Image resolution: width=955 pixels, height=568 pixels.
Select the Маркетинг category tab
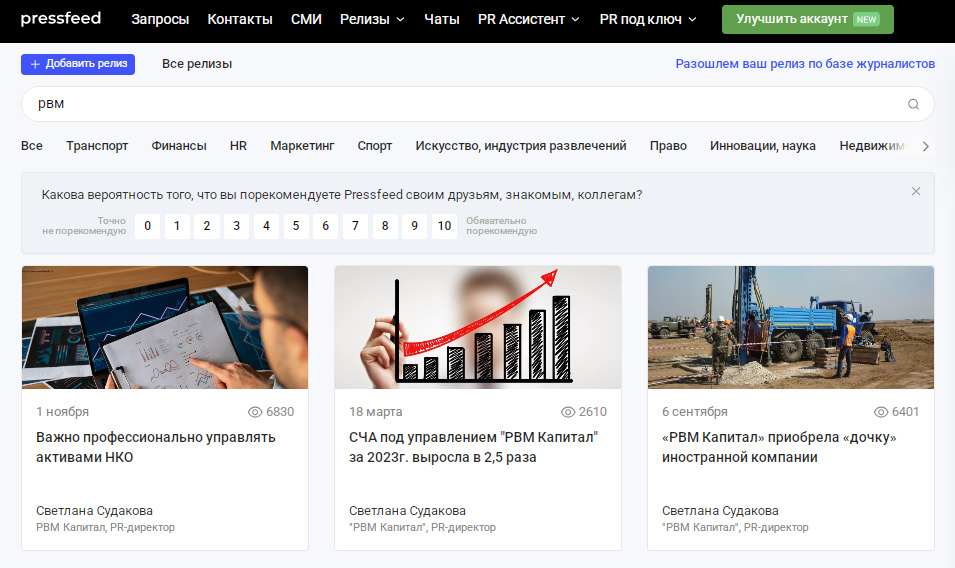click(x=302, y=146)
